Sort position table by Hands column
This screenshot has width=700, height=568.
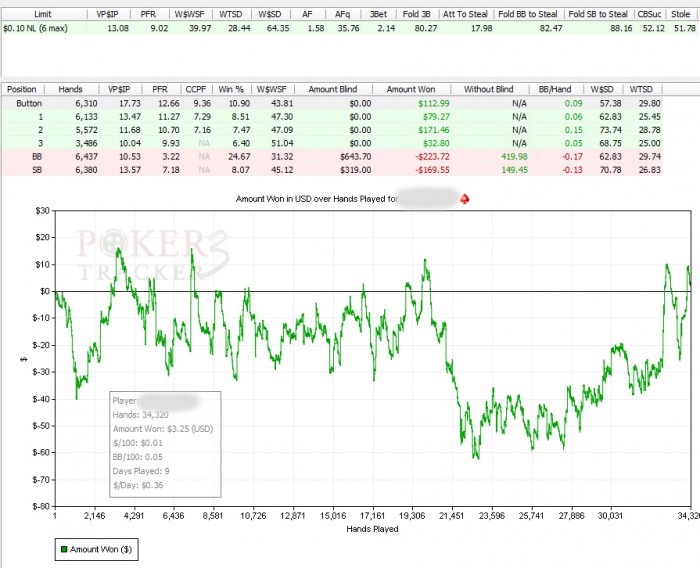[70, 89]
